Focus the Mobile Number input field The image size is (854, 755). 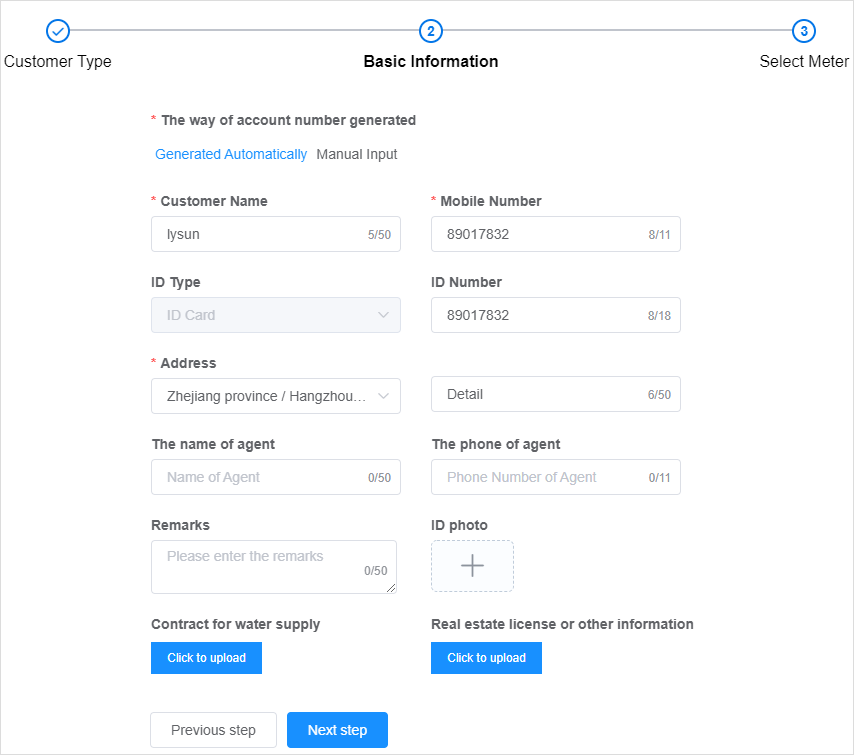tap(556, 234)
